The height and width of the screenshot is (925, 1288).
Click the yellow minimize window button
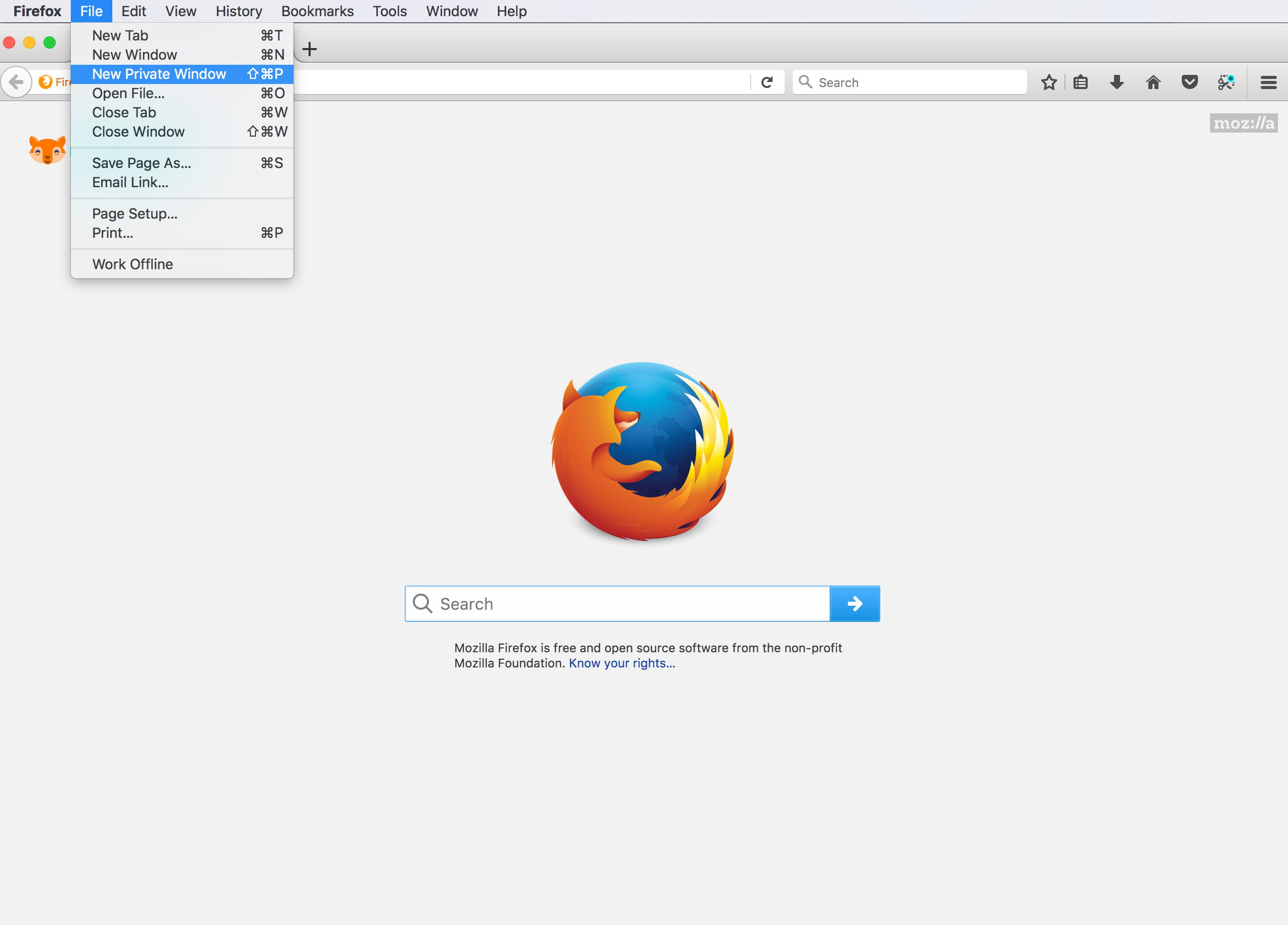(29, 43)
